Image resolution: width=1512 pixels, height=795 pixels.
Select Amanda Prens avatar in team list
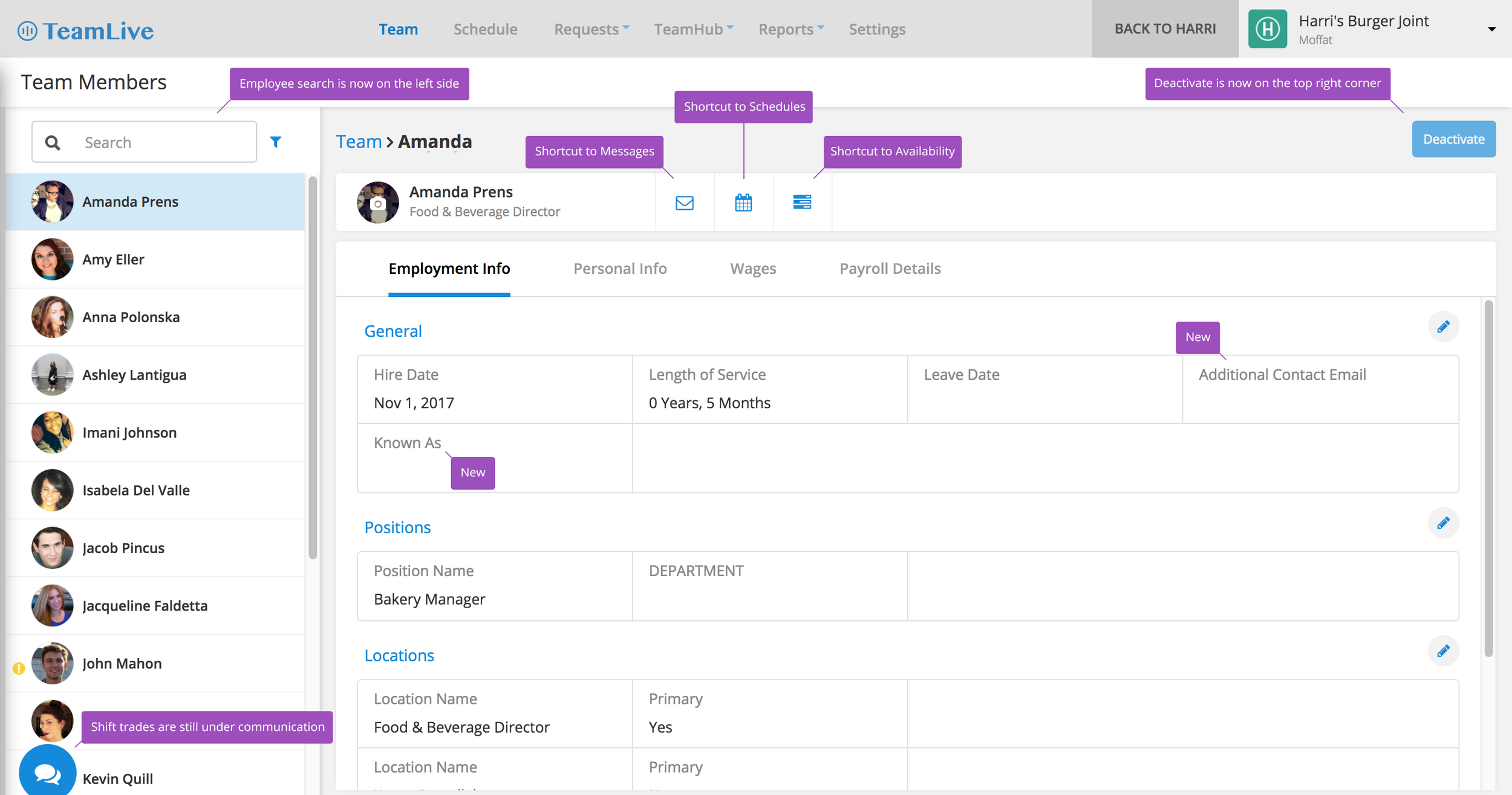tap(52, 201)
